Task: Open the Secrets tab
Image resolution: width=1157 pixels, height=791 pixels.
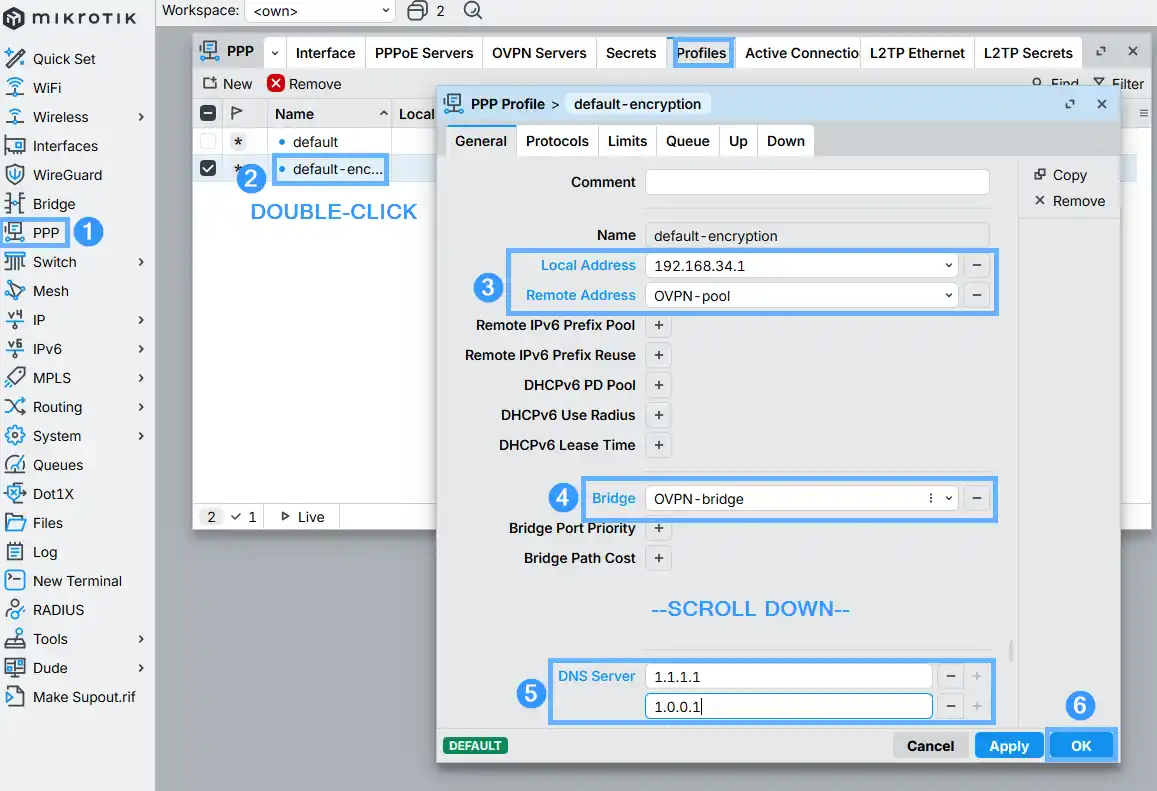Action: (631, 53)
